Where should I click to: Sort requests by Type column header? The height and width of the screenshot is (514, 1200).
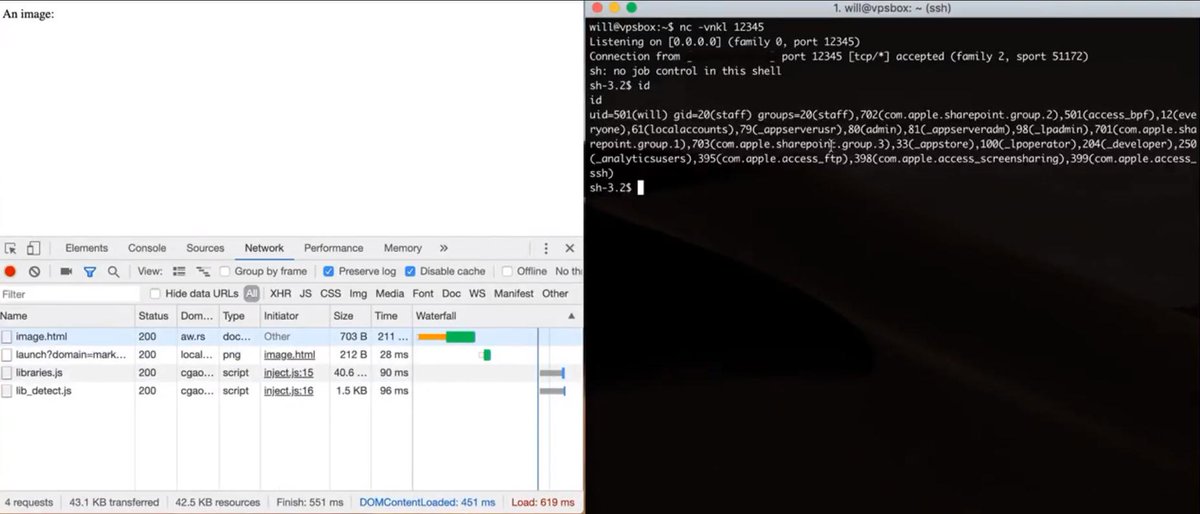(x=238, y=316)
